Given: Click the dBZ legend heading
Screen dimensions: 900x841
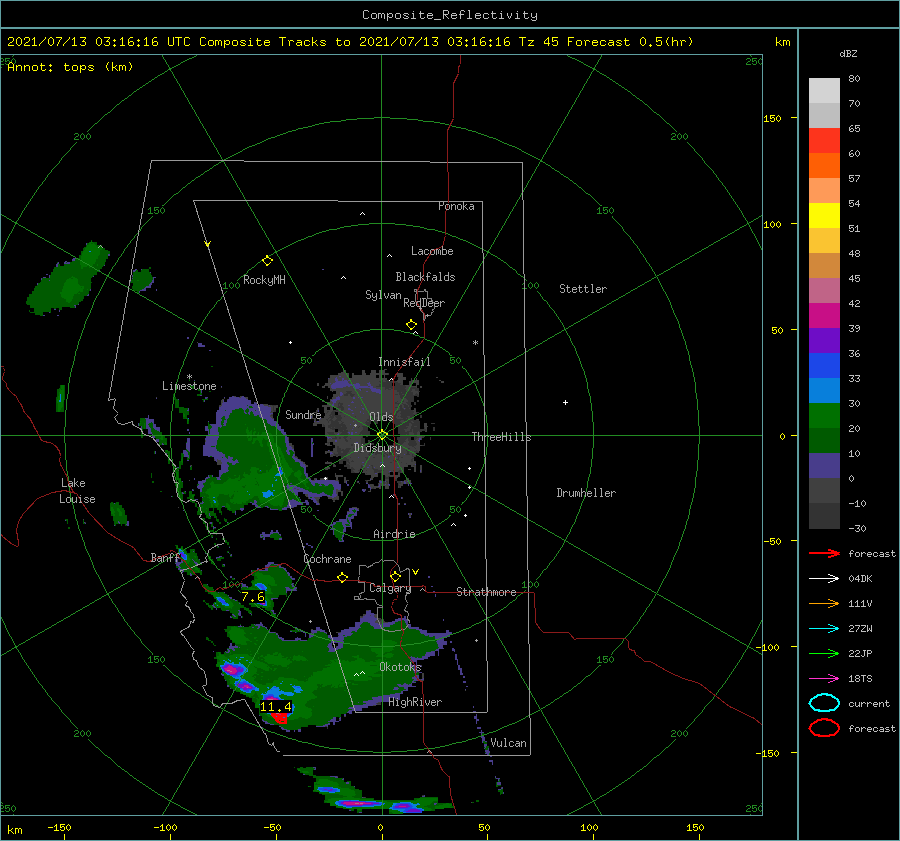Looking at the screenshot, I should click(x=848, y=53).
